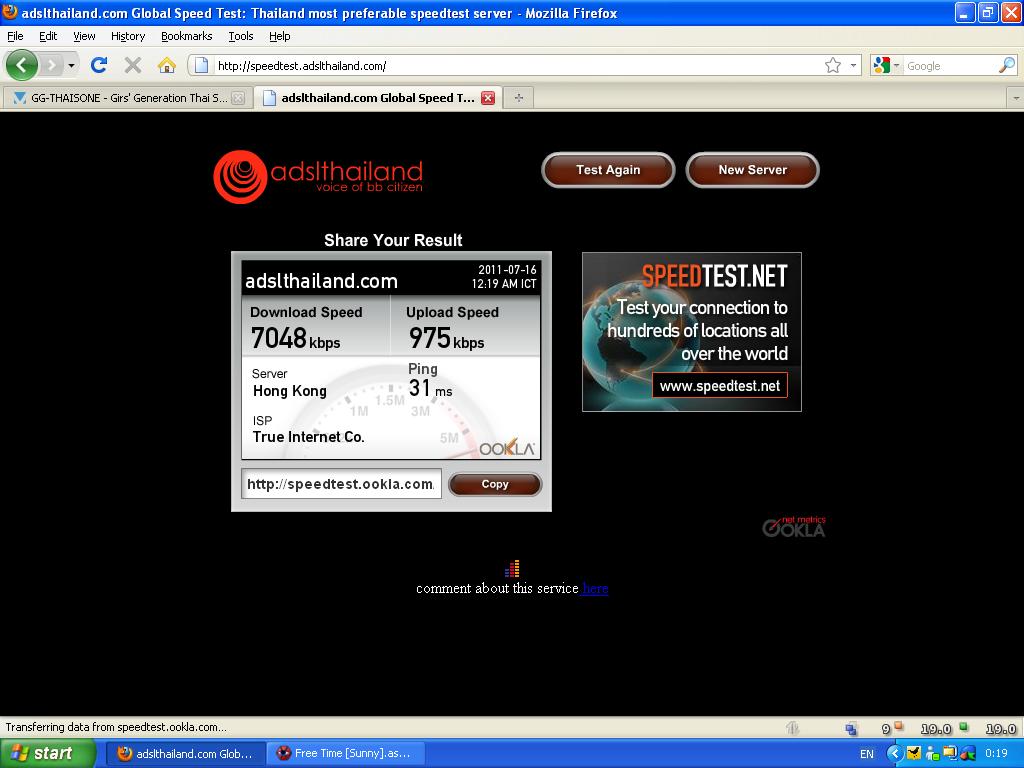This screenshot has height=768, width=1024.
Task: Click the 7048 kbps download speed value
Action: 295,338
